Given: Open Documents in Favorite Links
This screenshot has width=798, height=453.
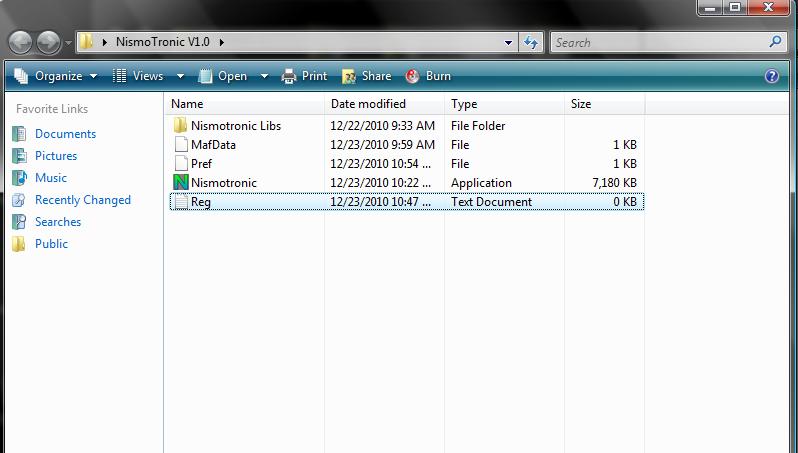Looking at the screenshot, I should tap(65, 134).
